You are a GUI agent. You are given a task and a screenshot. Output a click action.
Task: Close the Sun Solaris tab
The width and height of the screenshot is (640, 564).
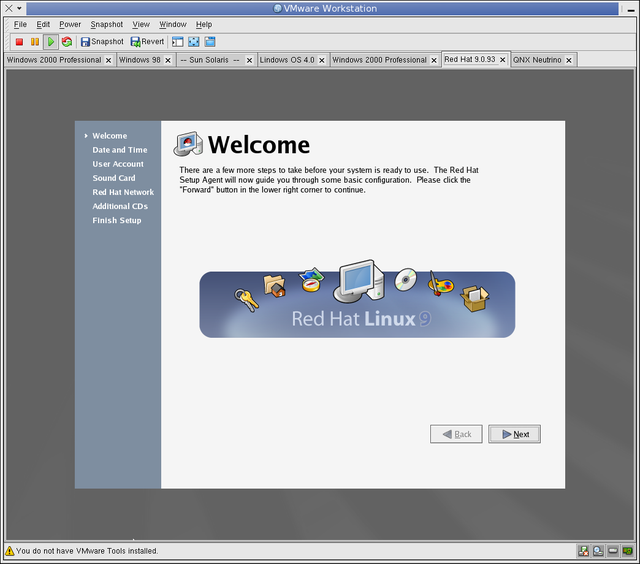249,60
